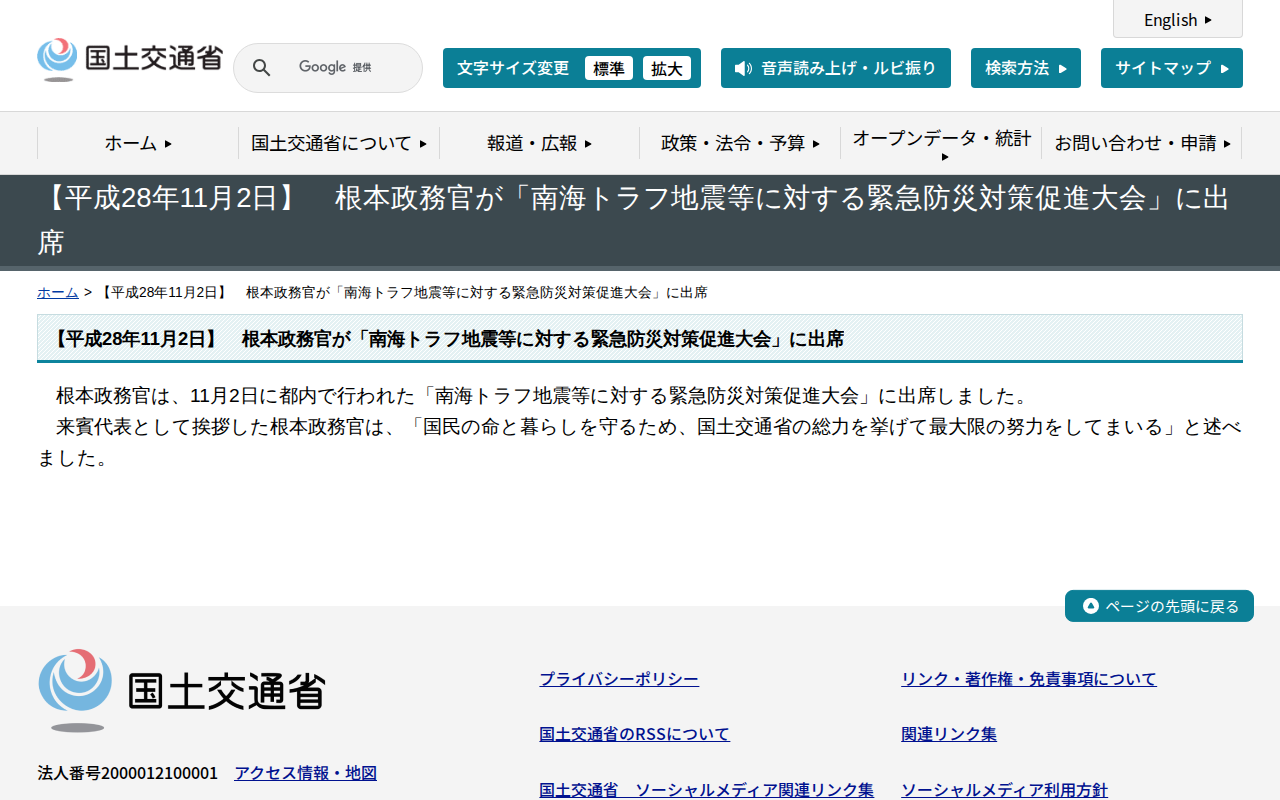
Task: Open the 音声読み上げ・ルビ振り feature
Action: (x=836, y=68)
